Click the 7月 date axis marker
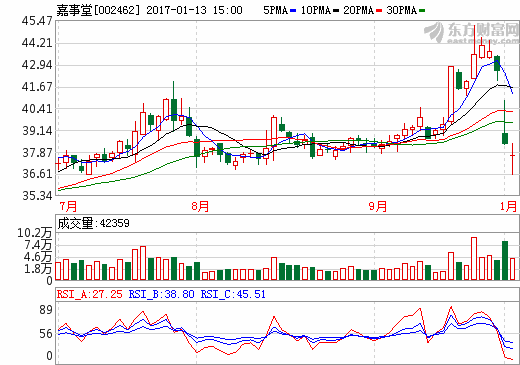 (68, 206)
